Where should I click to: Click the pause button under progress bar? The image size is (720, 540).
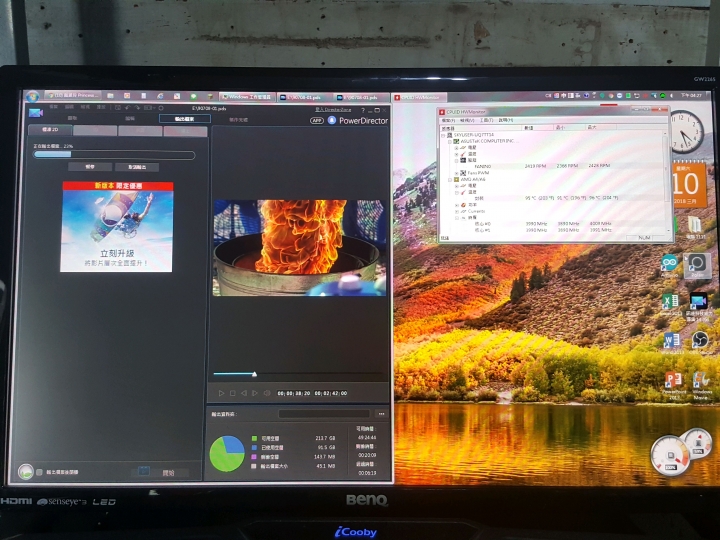90,167
